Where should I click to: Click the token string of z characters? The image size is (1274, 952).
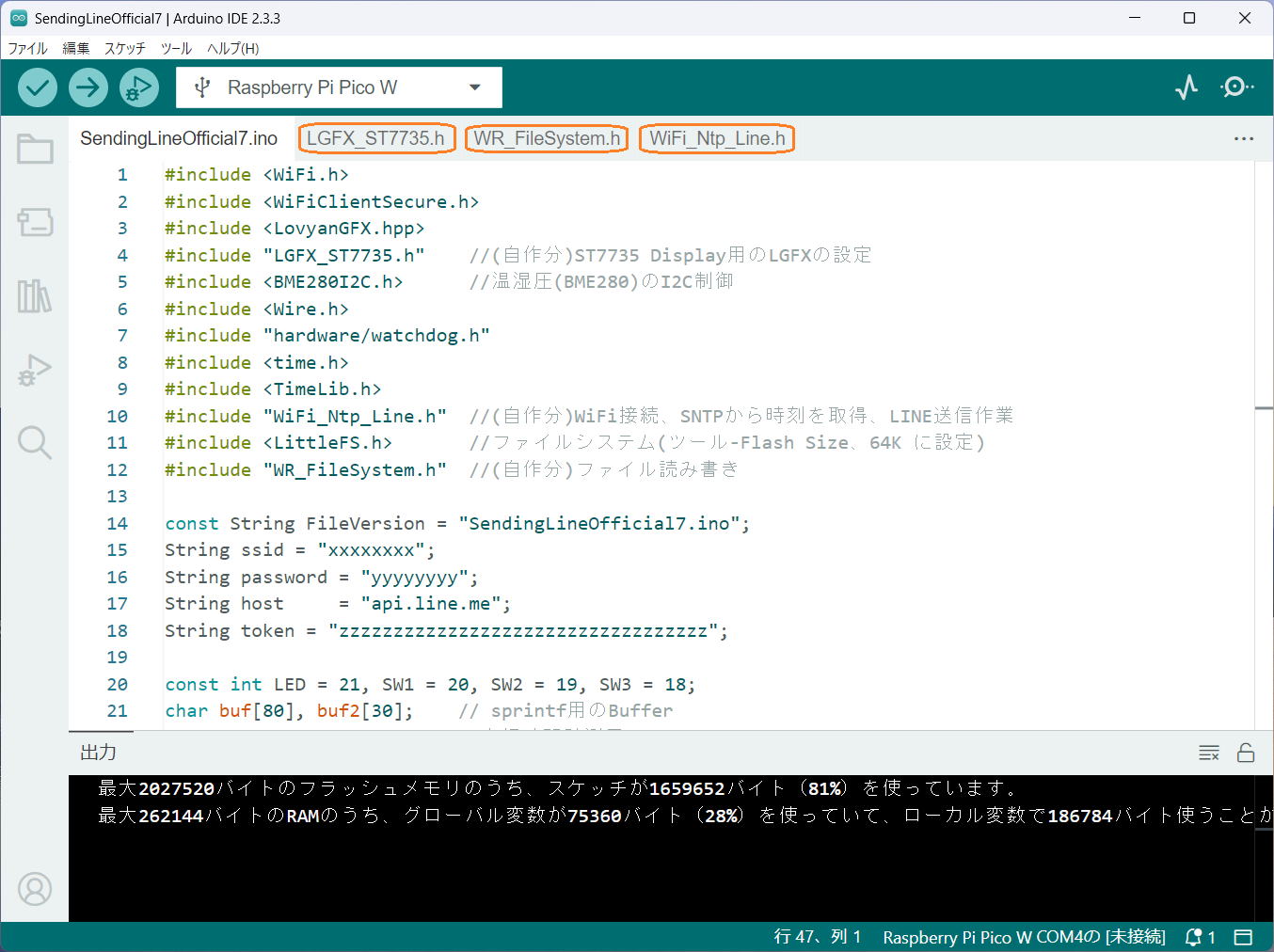(522, 631)
